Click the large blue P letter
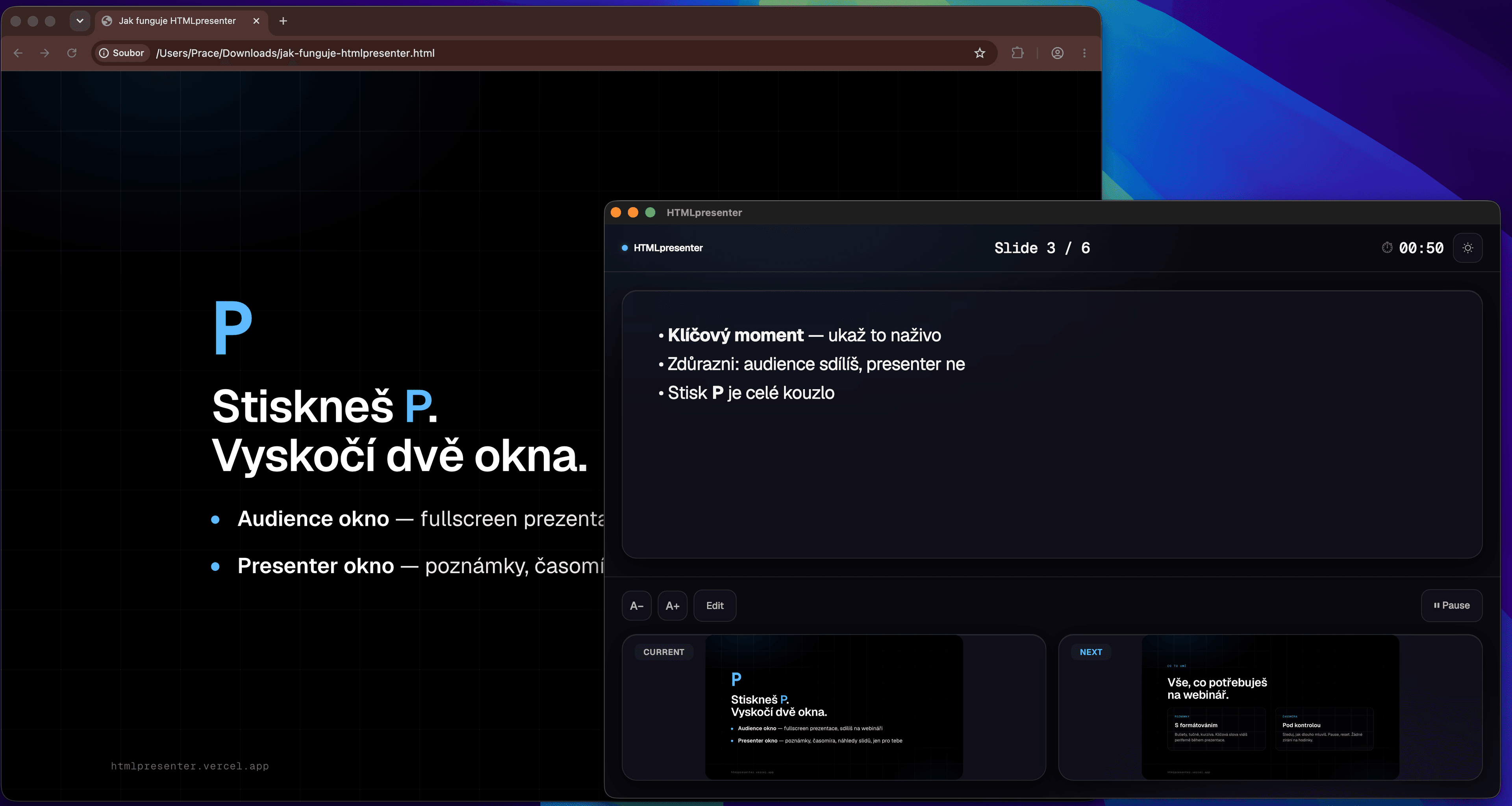The height and width of the screenshot is (806, 1512). tap(233, 328)
